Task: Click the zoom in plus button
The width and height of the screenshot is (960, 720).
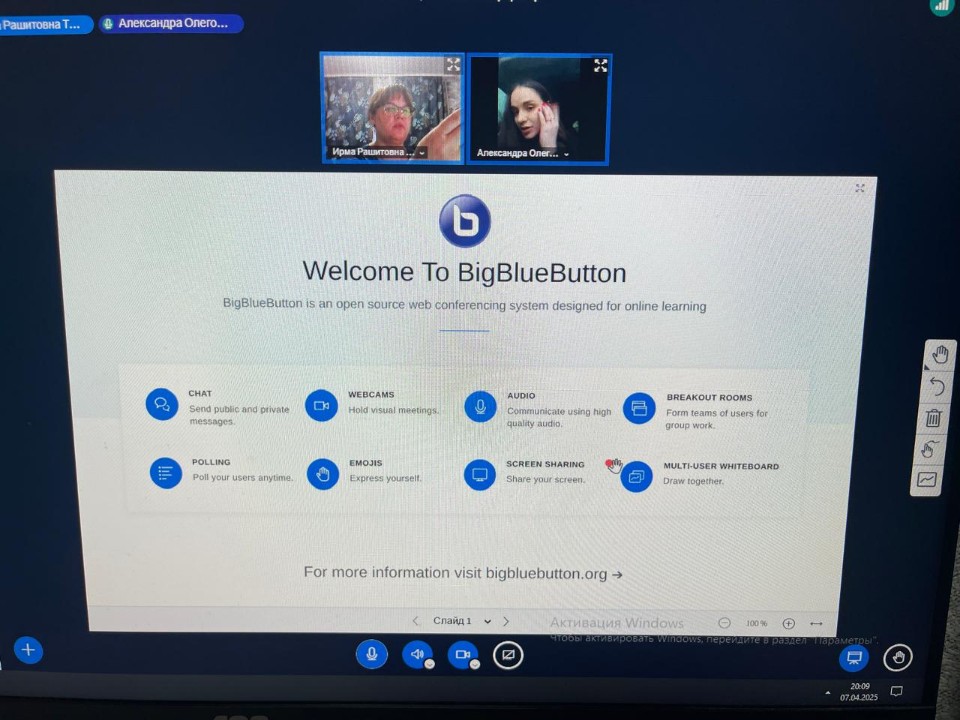Action: pos(788,623)
